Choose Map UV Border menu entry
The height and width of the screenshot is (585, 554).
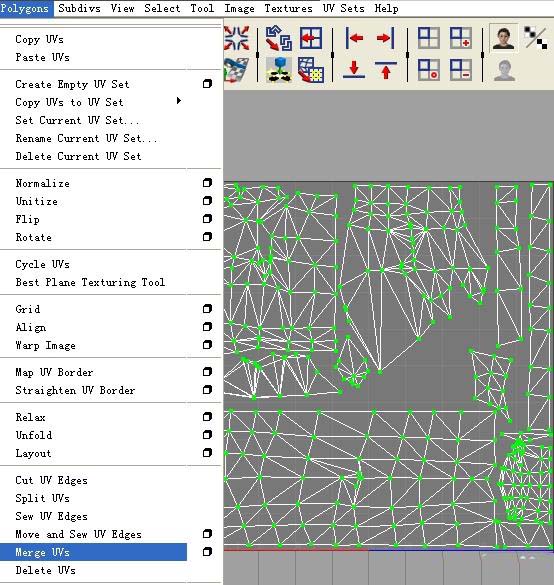54,372
